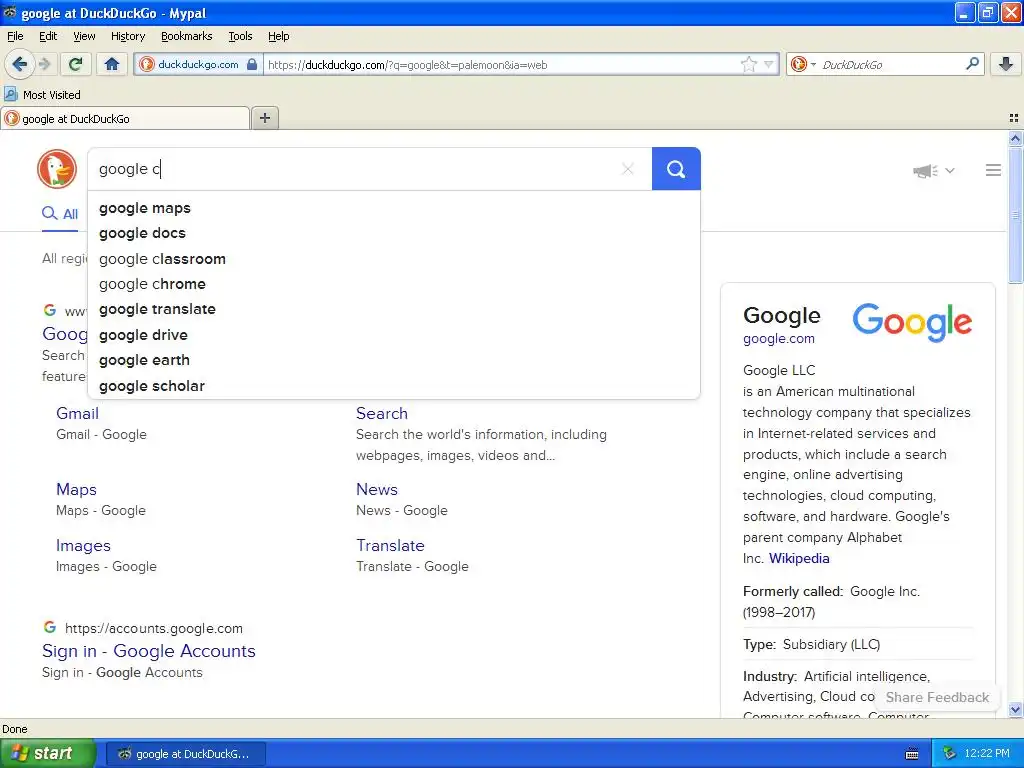Go forward with the forward arrow button
Viewport: 1024px width, 768px height.
coord(44,64)
